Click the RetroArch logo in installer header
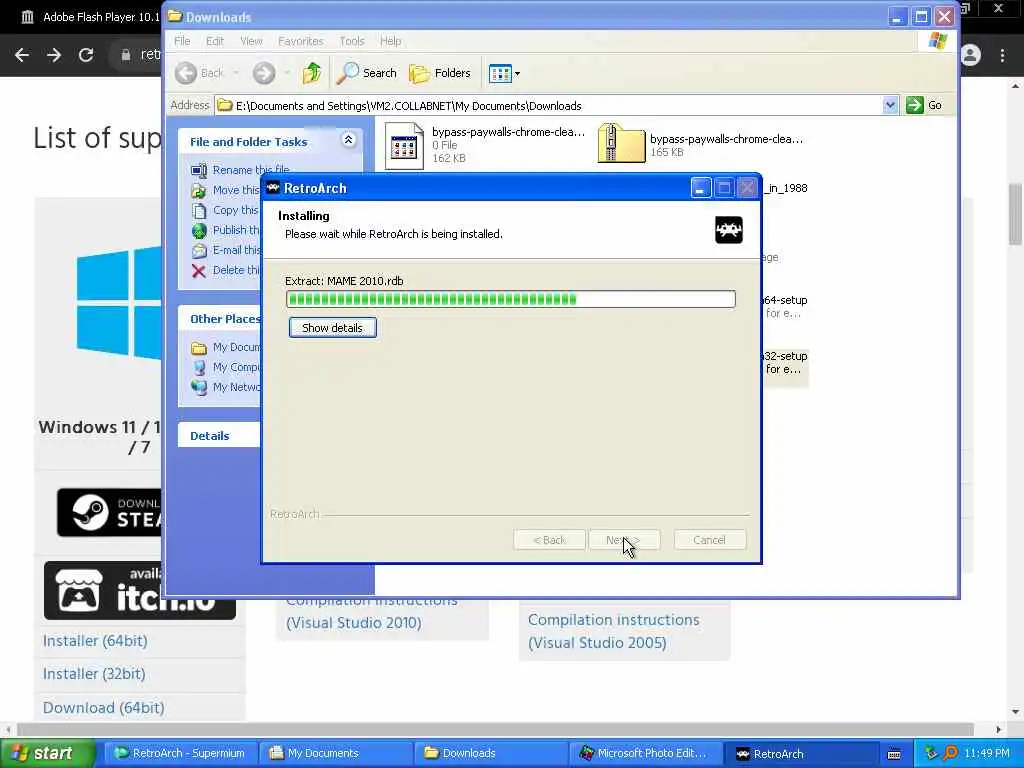This screenshot has height=768, width=1024. pyautogui.click(x=729, y=230)
